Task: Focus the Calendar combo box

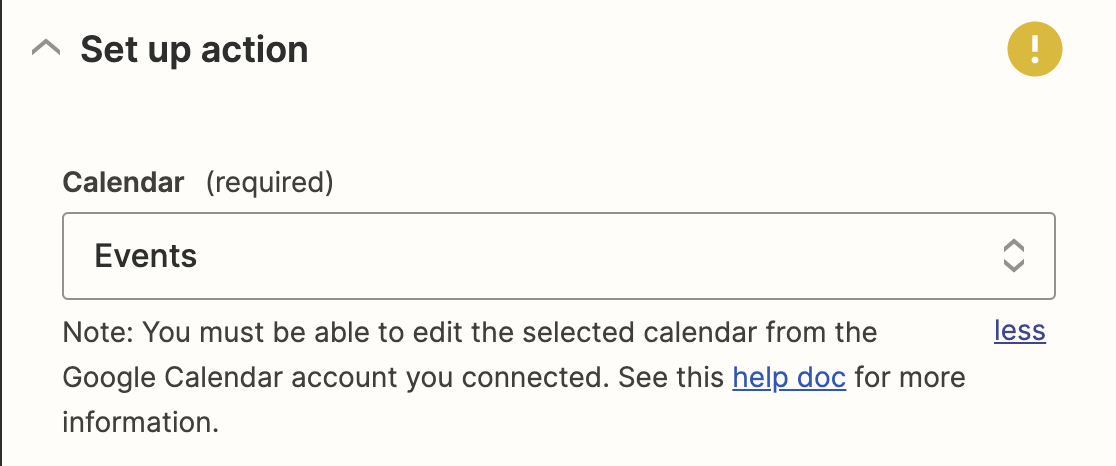Action: pos(559,256)
